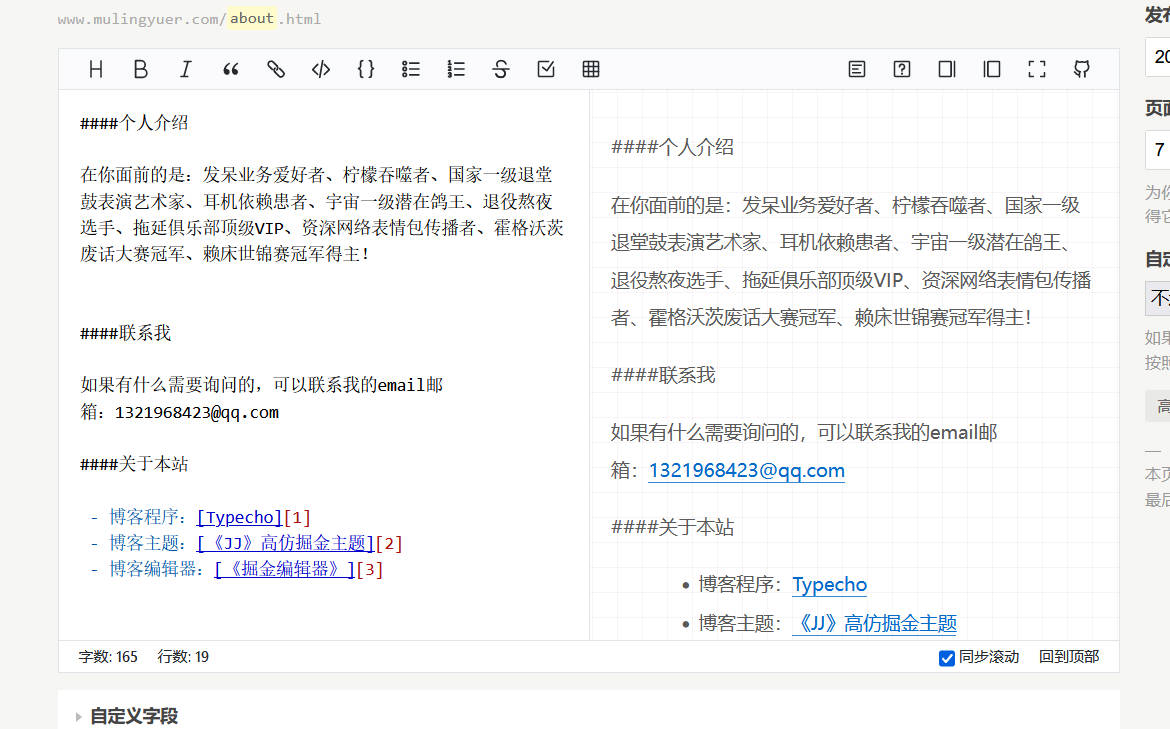Toggle bold formatting in the toolbar
Viewport: 1170px width, 729px height.
point(141,69)
